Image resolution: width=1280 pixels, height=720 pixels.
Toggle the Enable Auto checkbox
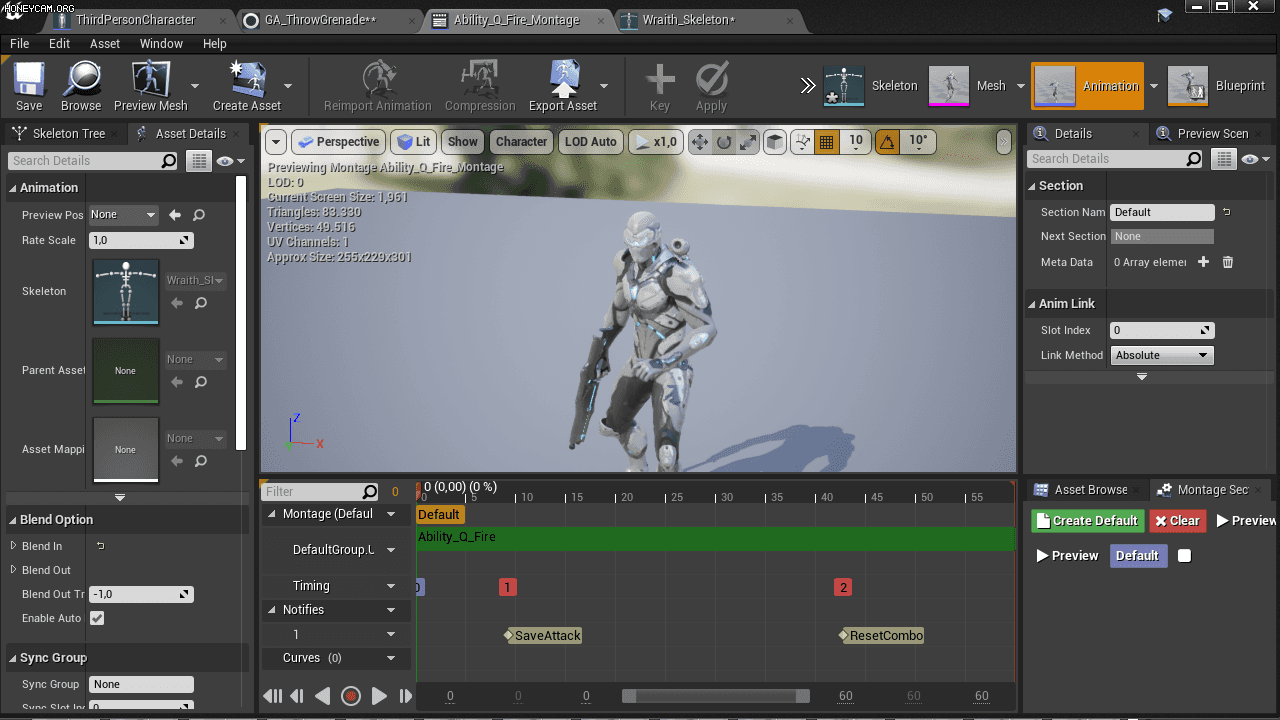click(97, 618)
